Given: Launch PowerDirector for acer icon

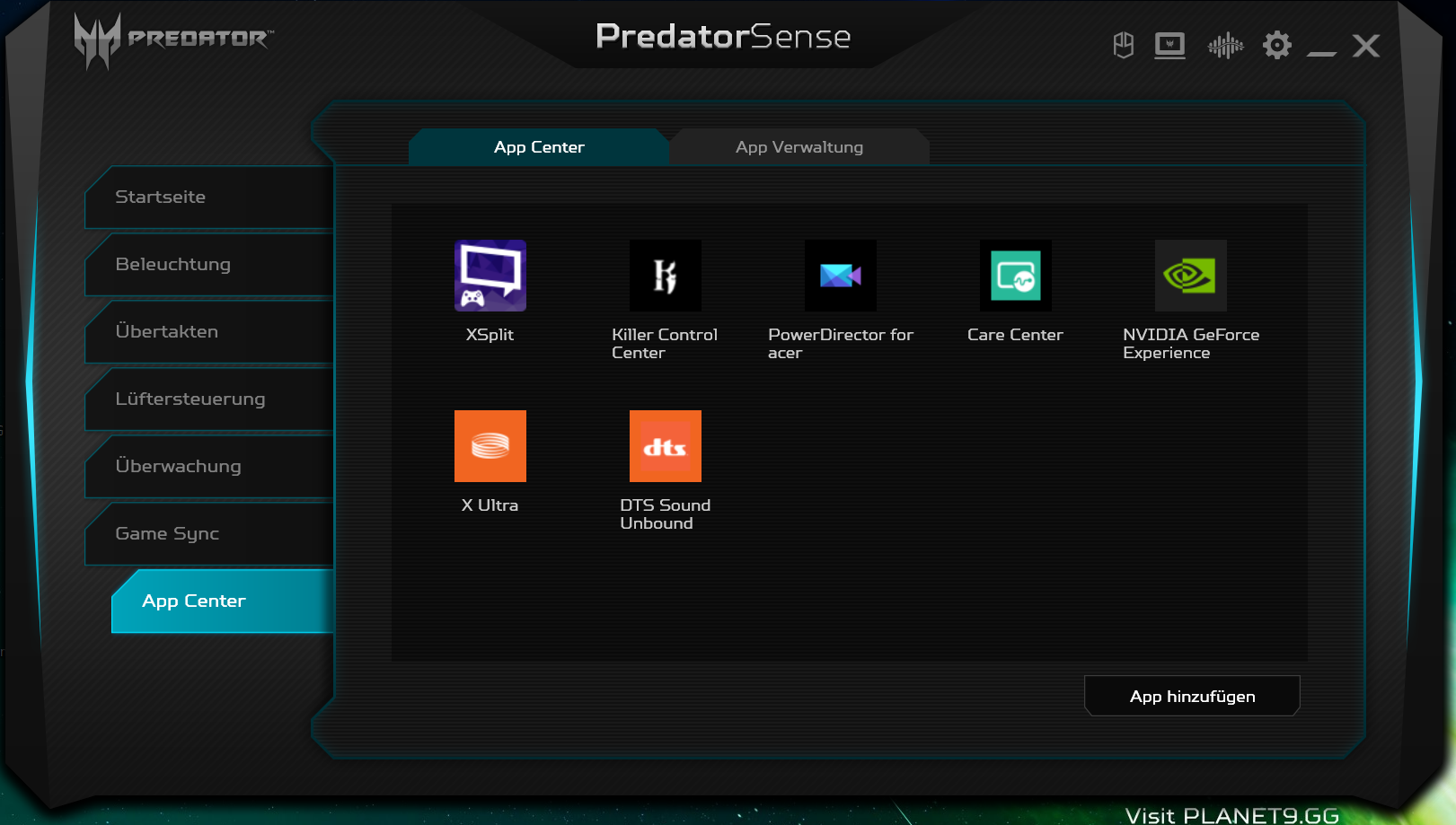Looking at the screenshot, I should (840, 276).
